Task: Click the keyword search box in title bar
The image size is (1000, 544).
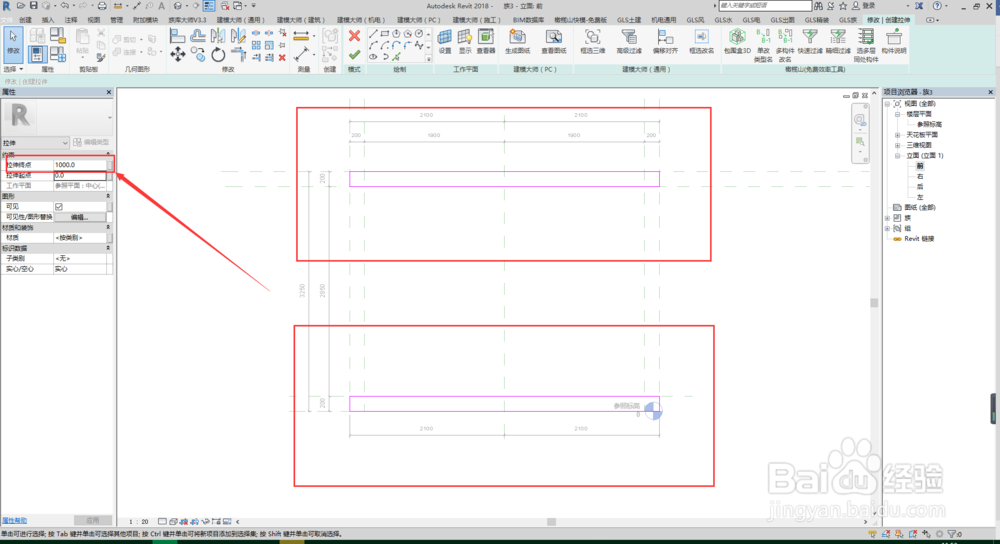Action: point(765,6)
